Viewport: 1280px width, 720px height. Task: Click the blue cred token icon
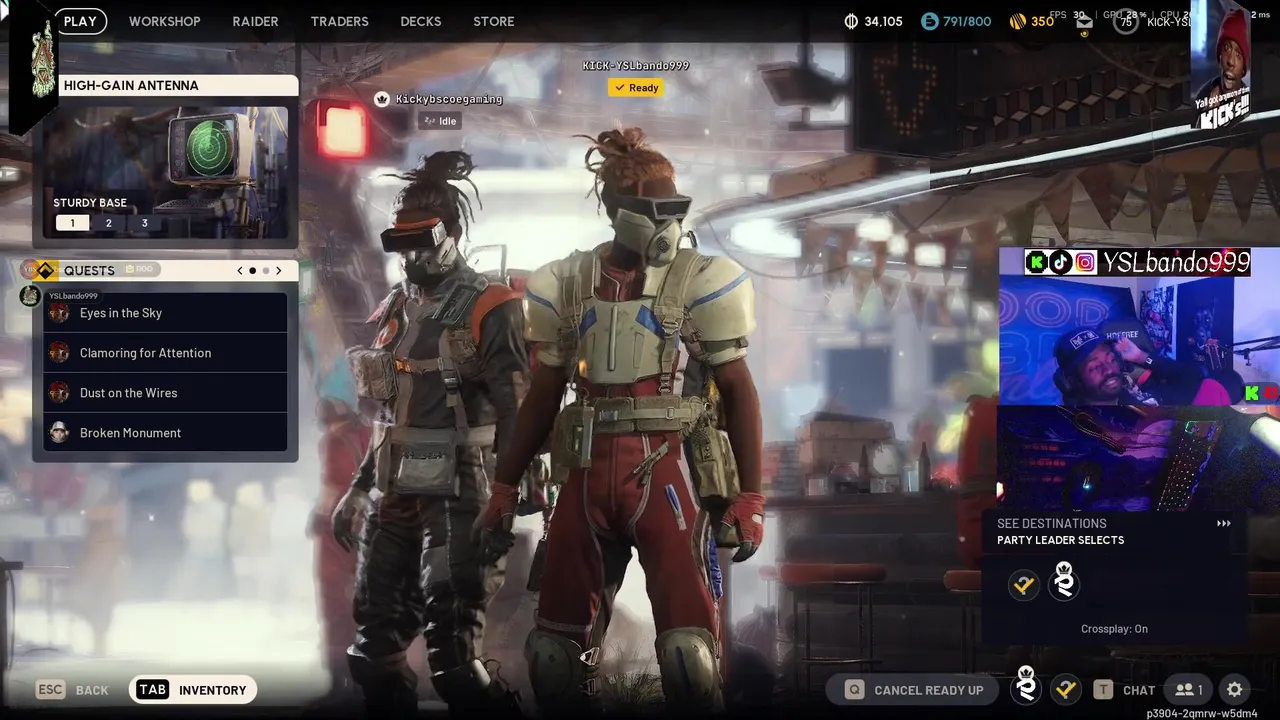[929, 21]
